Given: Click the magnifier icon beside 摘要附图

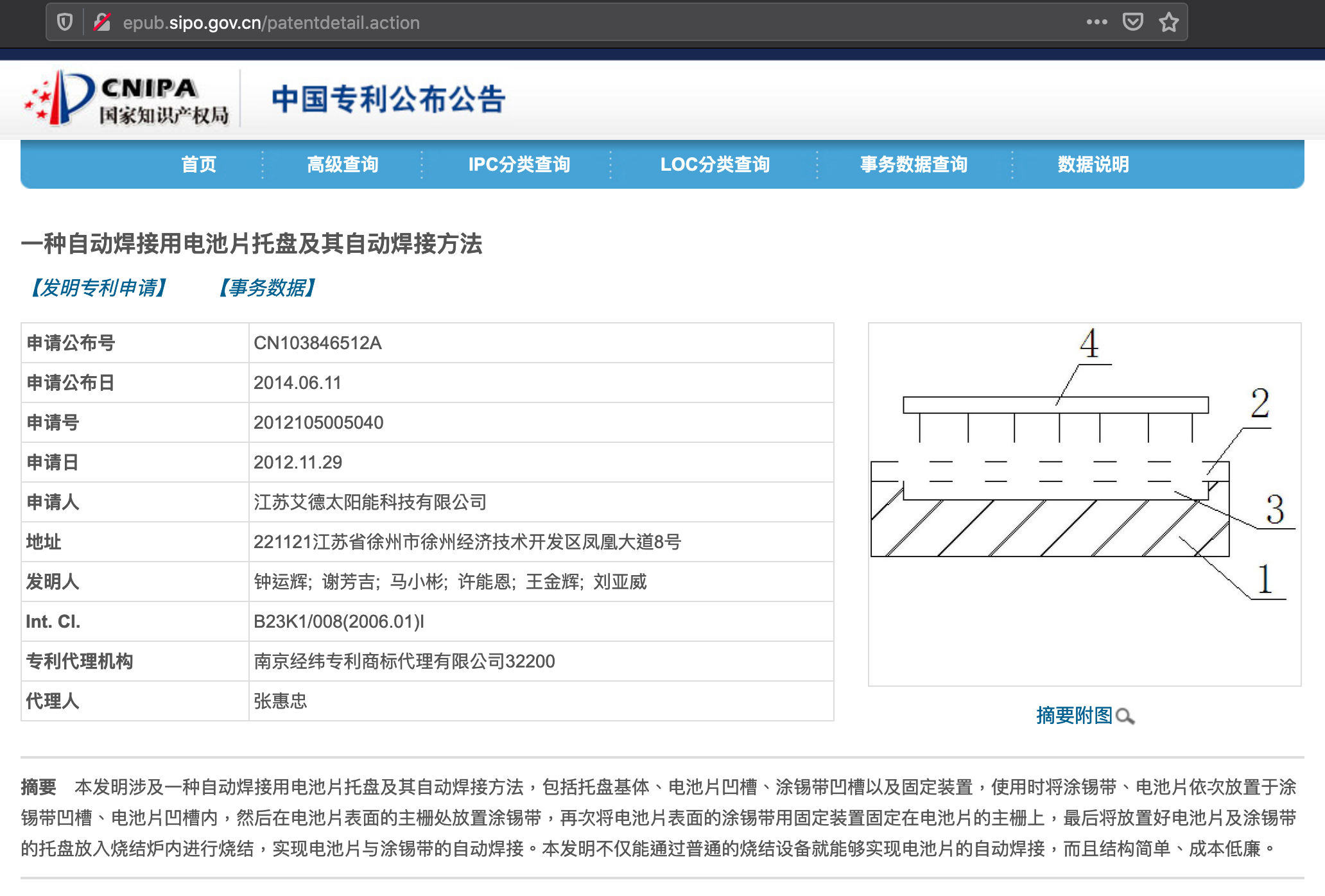Looking at the screenshot, I should (x=1125, y=716).
